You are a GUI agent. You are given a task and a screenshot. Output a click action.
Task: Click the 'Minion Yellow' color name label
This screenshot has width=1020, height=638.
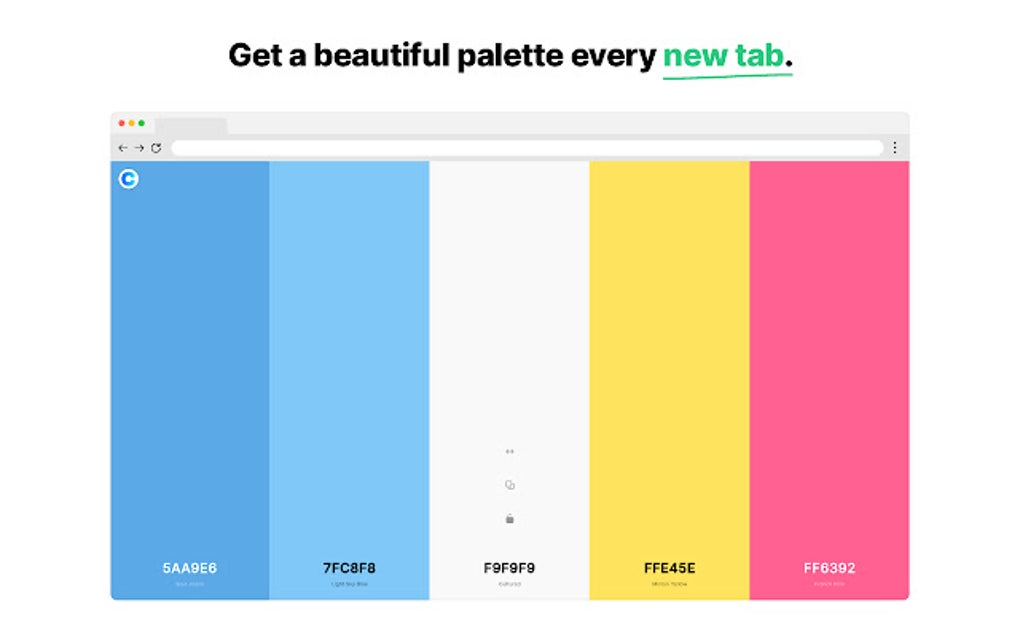point(668,584)
